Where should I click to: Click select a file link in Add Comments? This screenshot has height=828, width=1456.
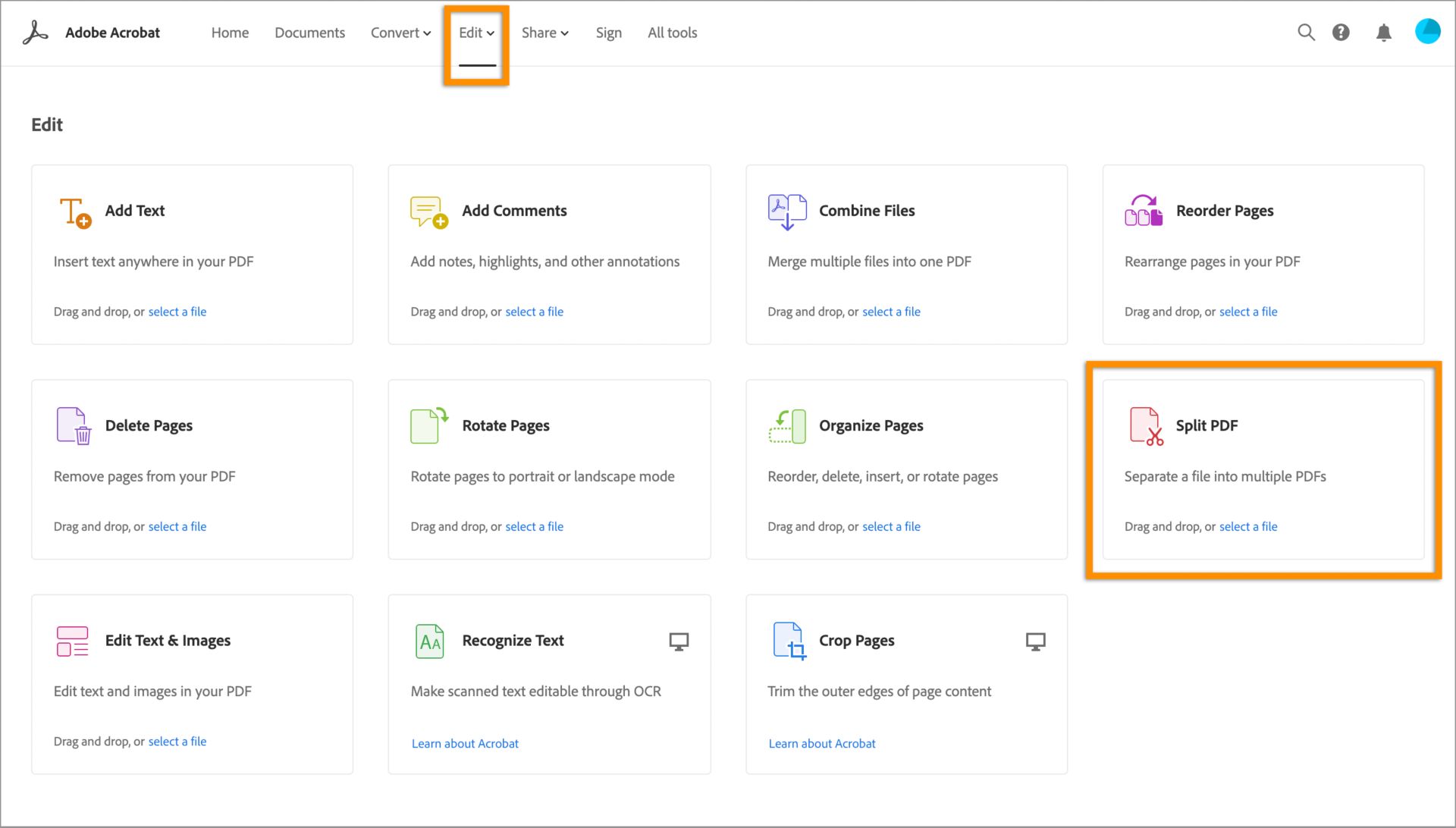tap(534, 311)
